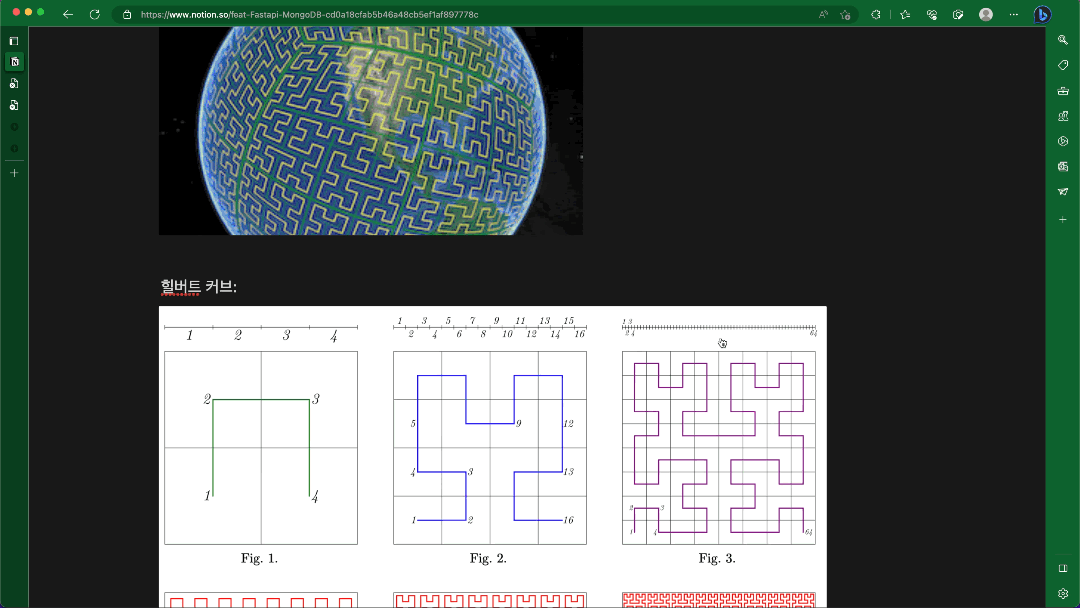Click the 'Fig. 3.' caption
The width and height of the screenshot is (1080, 608).
[x=717, y=558]
